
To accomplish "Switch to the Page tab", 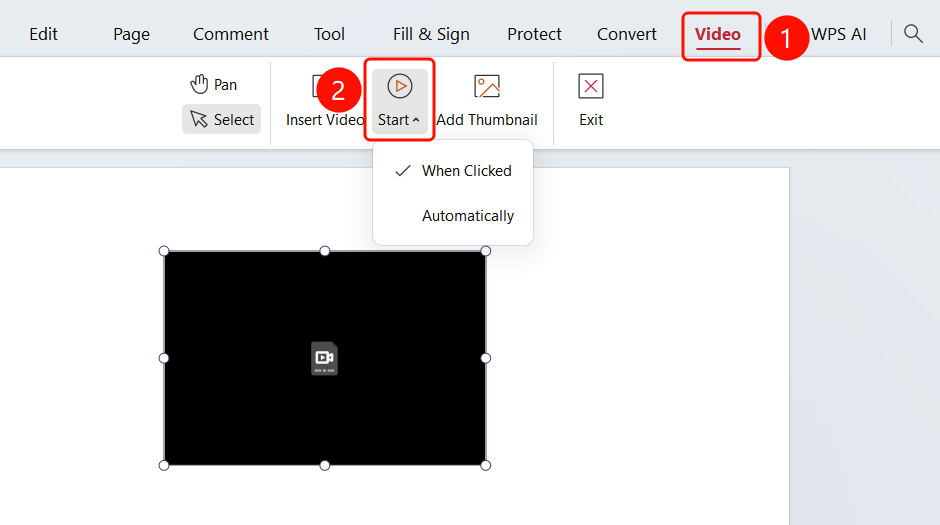I will tap(131, 34).
